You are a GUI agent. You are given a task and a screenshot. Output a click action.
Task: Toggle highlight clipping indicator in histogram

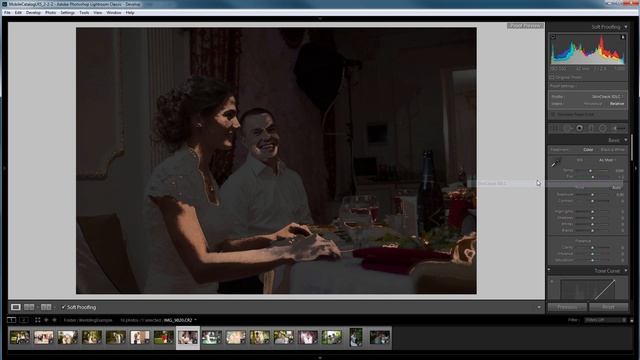point(623,37)
